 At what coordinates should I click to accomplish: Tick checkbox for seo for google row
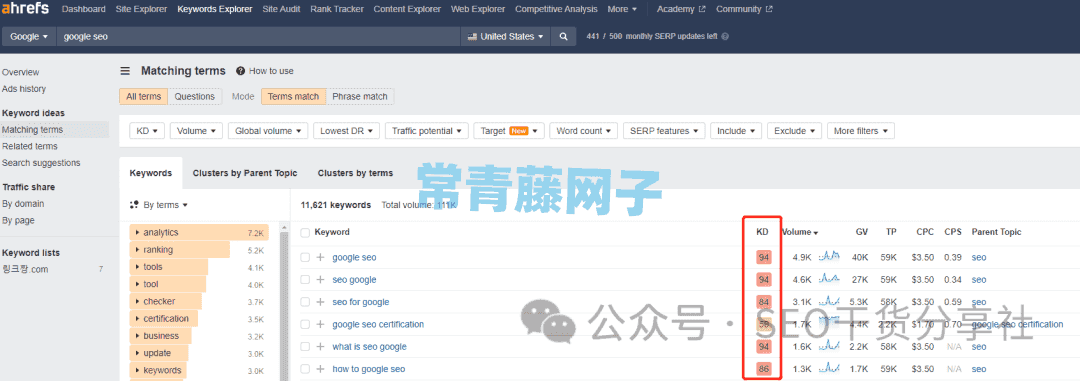coord(305,302)
